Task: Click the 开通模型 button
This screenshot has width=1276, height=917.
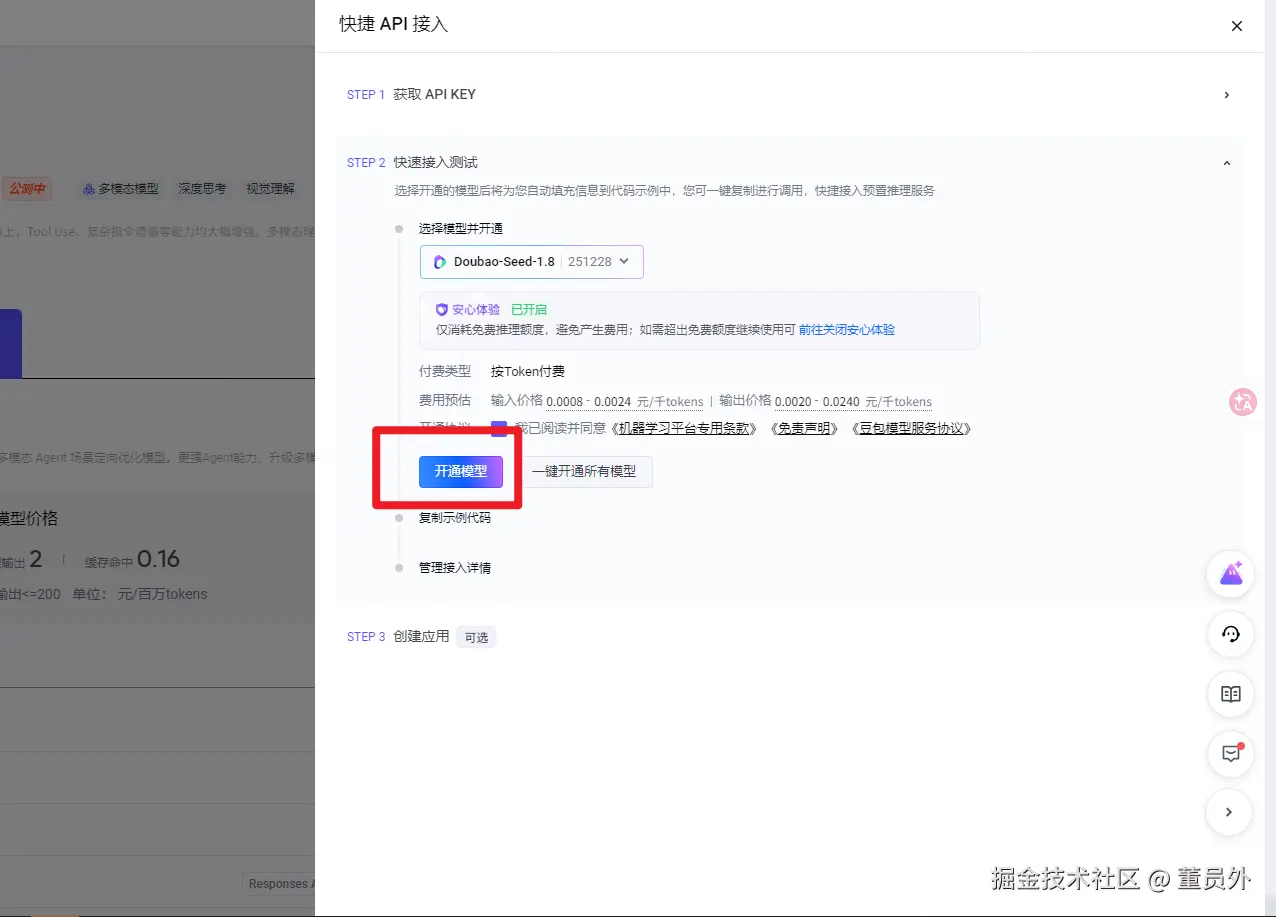Action: click(x=461, y=471)
